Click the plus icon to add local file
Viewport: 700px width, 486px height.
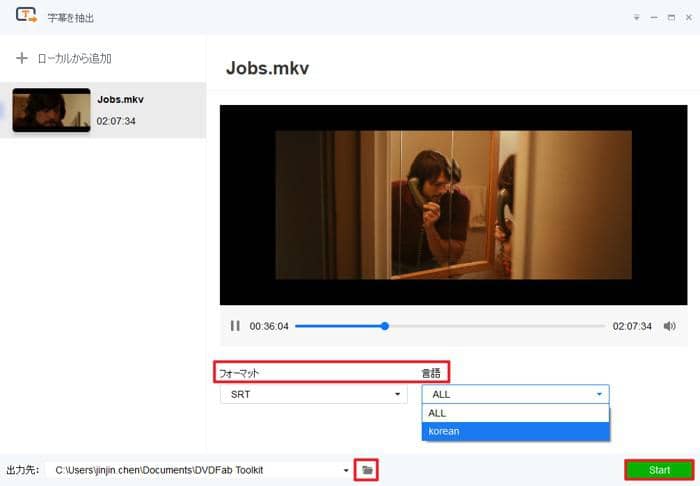21,58
